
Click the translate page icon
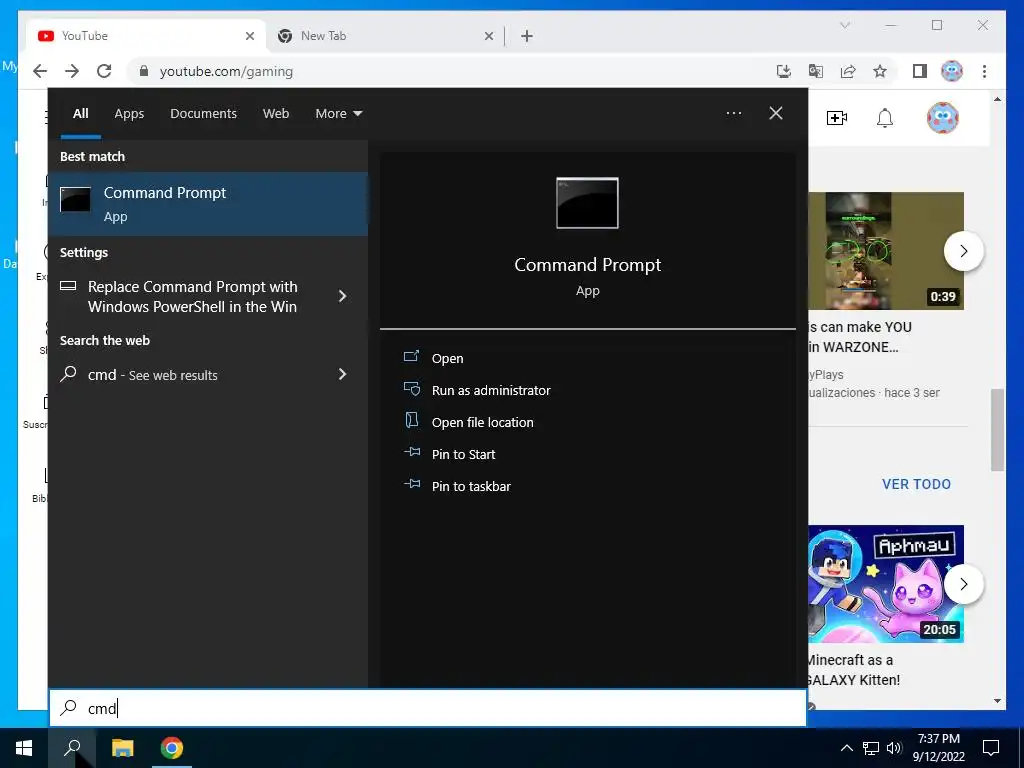click(816, 71)
